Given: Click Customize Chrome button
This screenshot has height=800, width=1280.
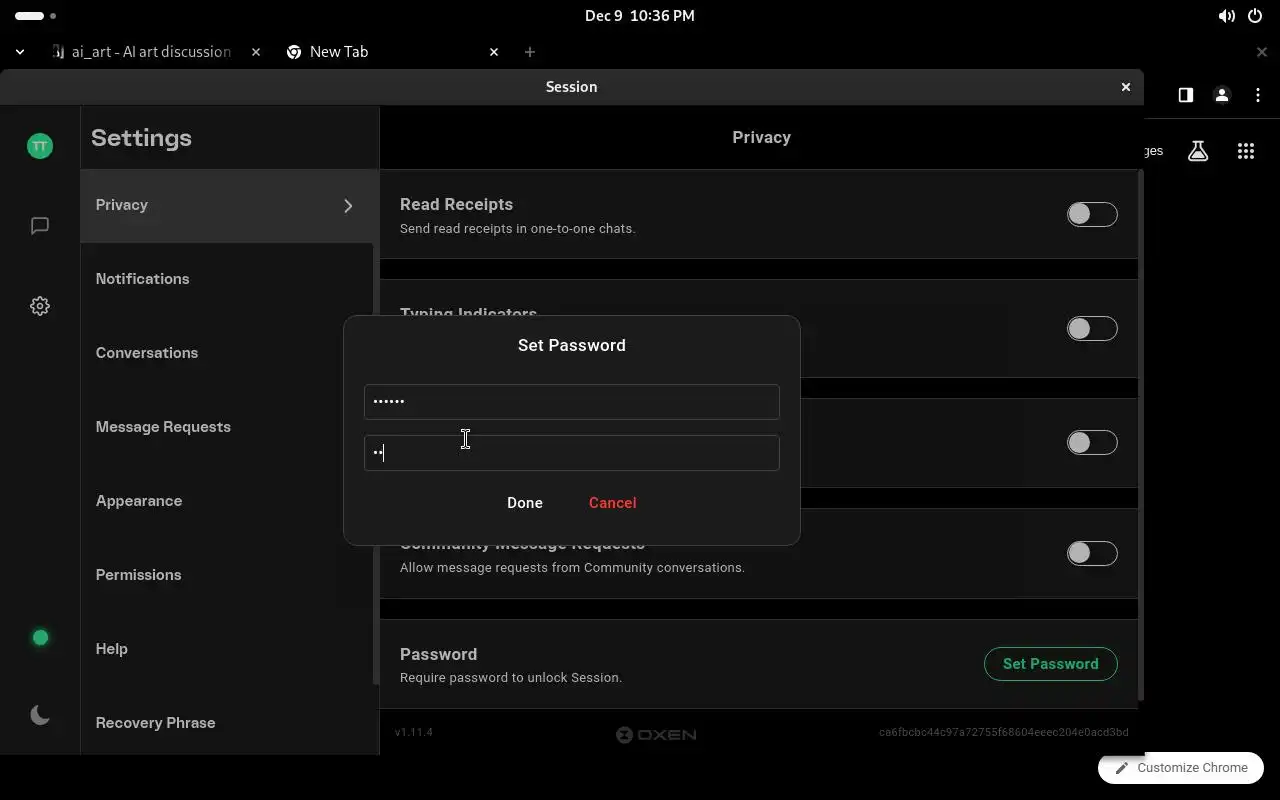Looking at the screenshot, I should click(x=1181, y=768).
